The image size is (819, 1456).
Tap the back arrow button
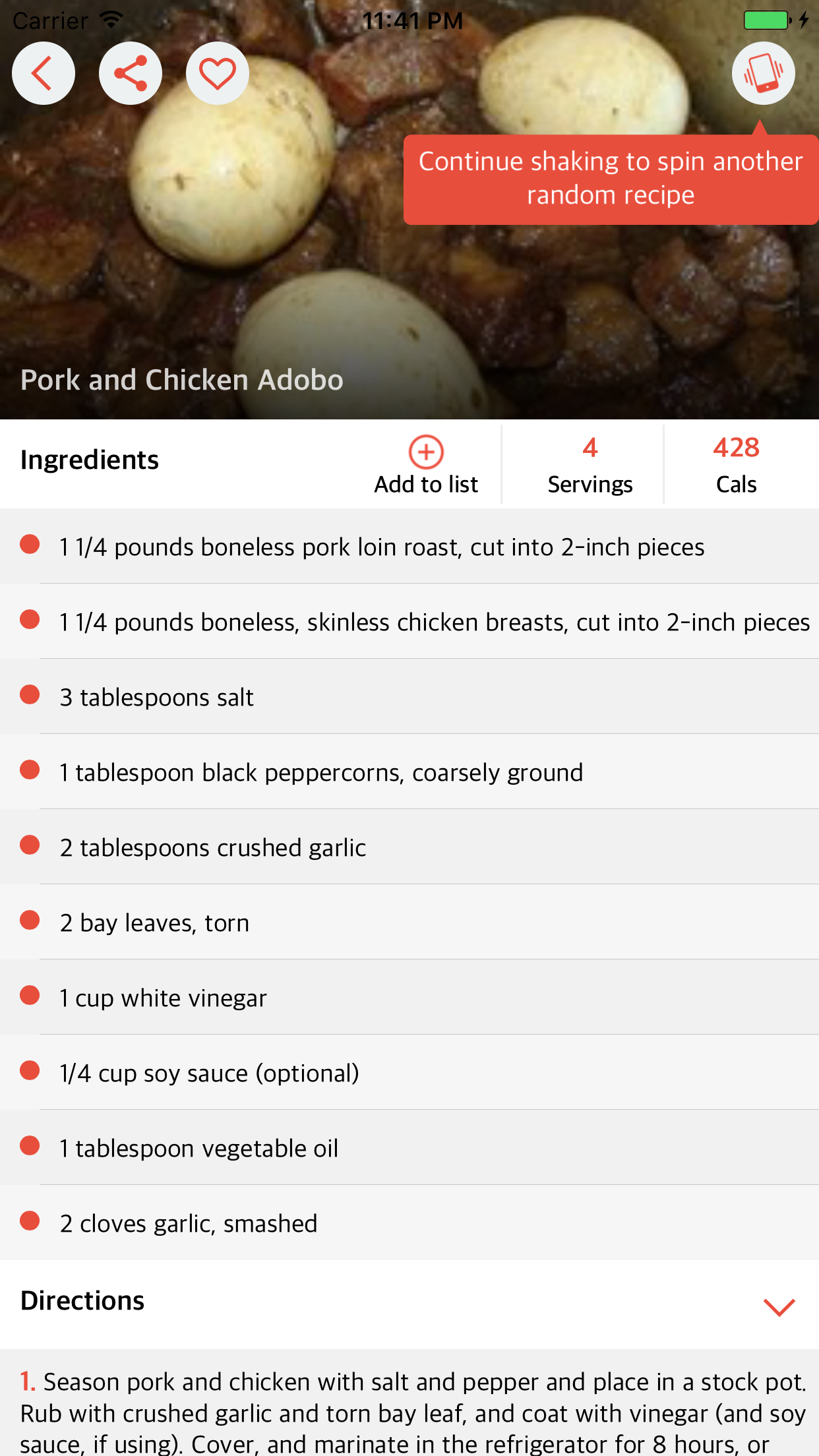tap(43, 73)
